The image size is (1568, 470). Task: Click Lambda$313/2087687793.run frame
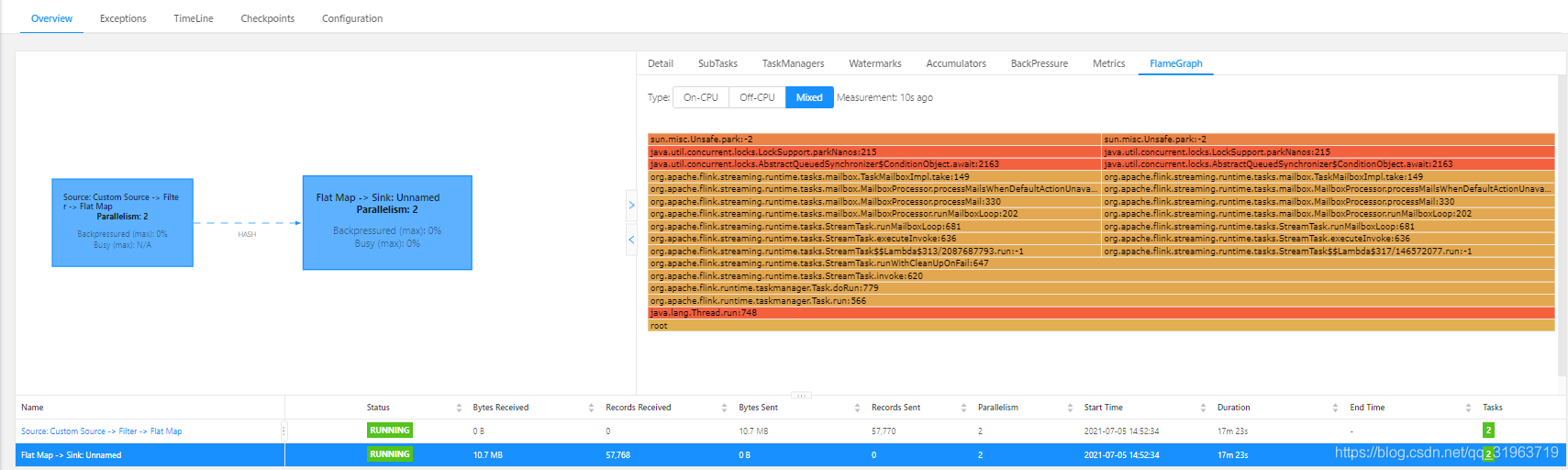874,252
